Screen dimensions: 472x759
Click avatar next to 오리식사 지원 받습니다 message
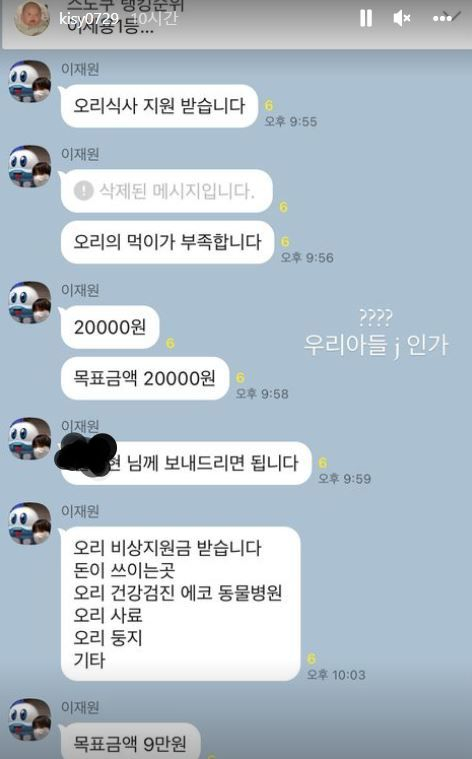coord(30,81)
